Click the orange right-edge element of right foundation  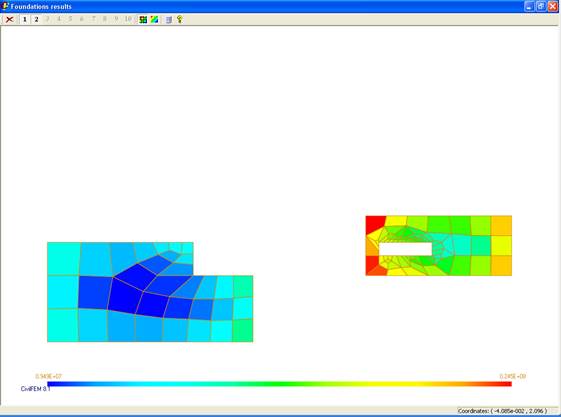click(x=501, y=226)
